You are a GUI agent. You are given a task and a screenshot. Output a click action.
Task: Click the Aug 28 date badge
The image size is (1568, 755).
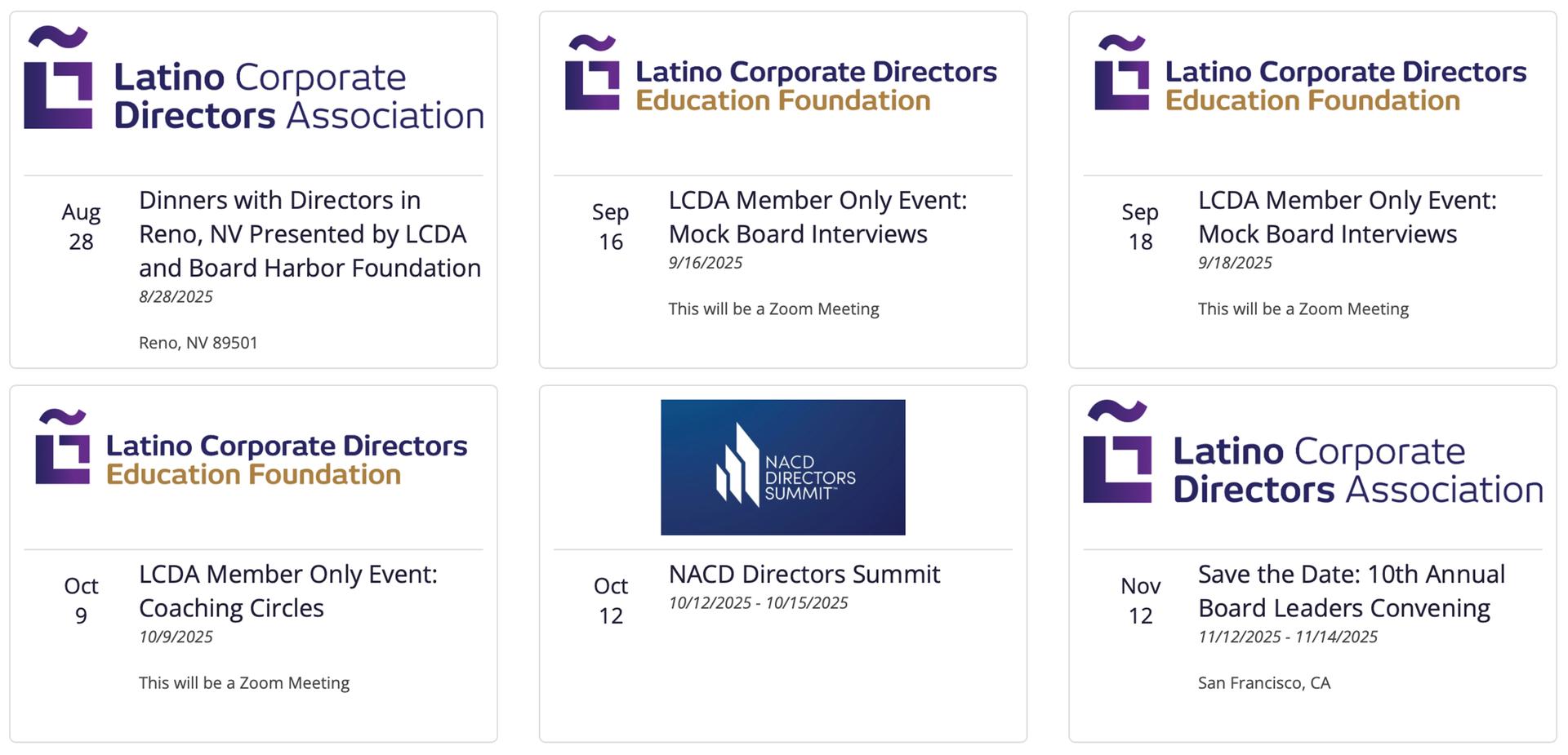(x=81, y=226)
